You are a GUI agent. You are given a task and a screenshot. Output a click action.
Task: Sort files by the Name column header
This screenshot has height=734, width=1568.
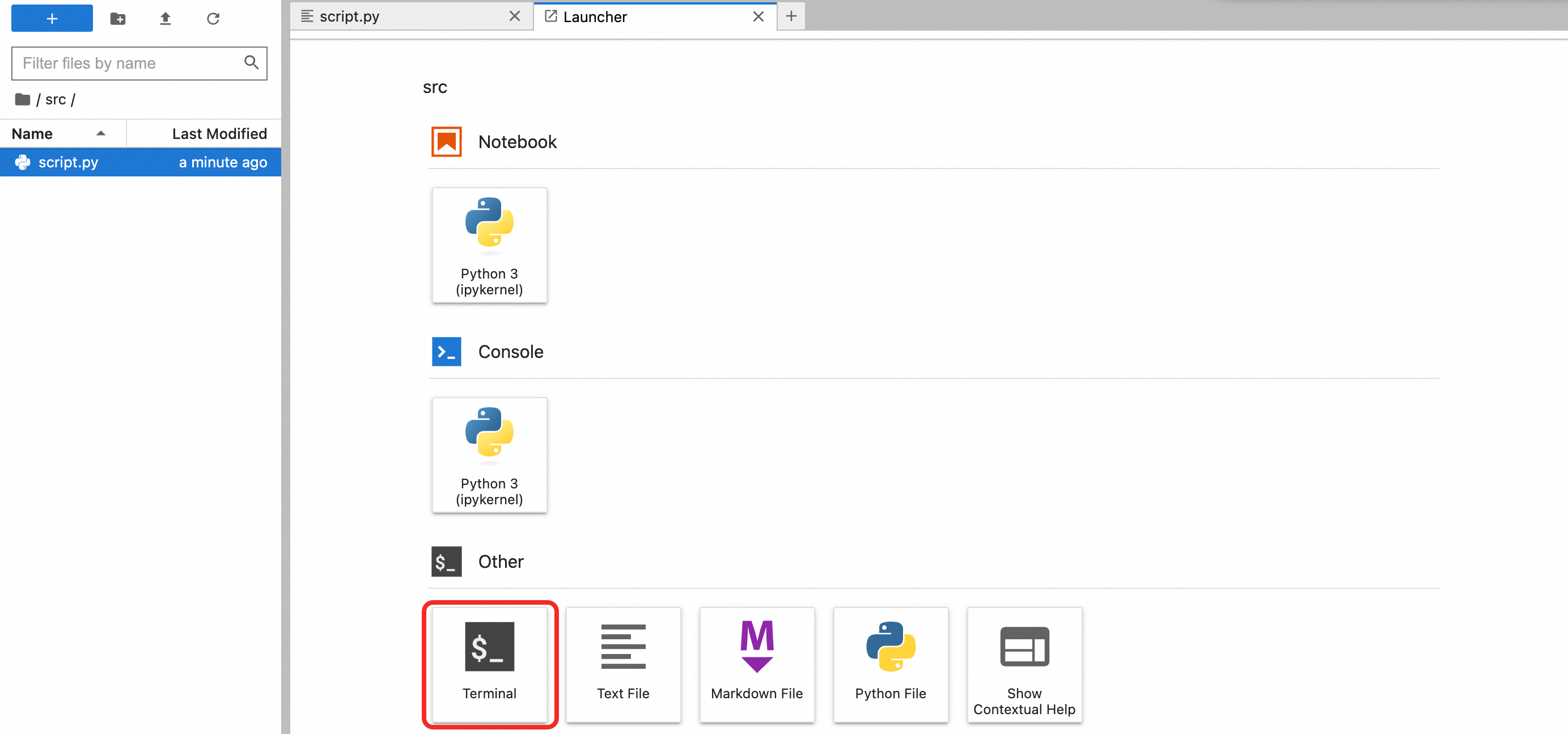(x=63, y=133)
